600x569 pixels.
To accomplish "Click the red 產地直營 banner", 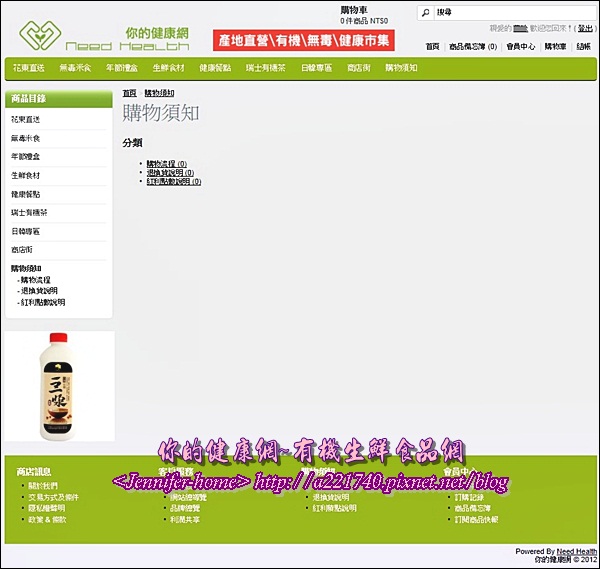I will coord(304,40).
